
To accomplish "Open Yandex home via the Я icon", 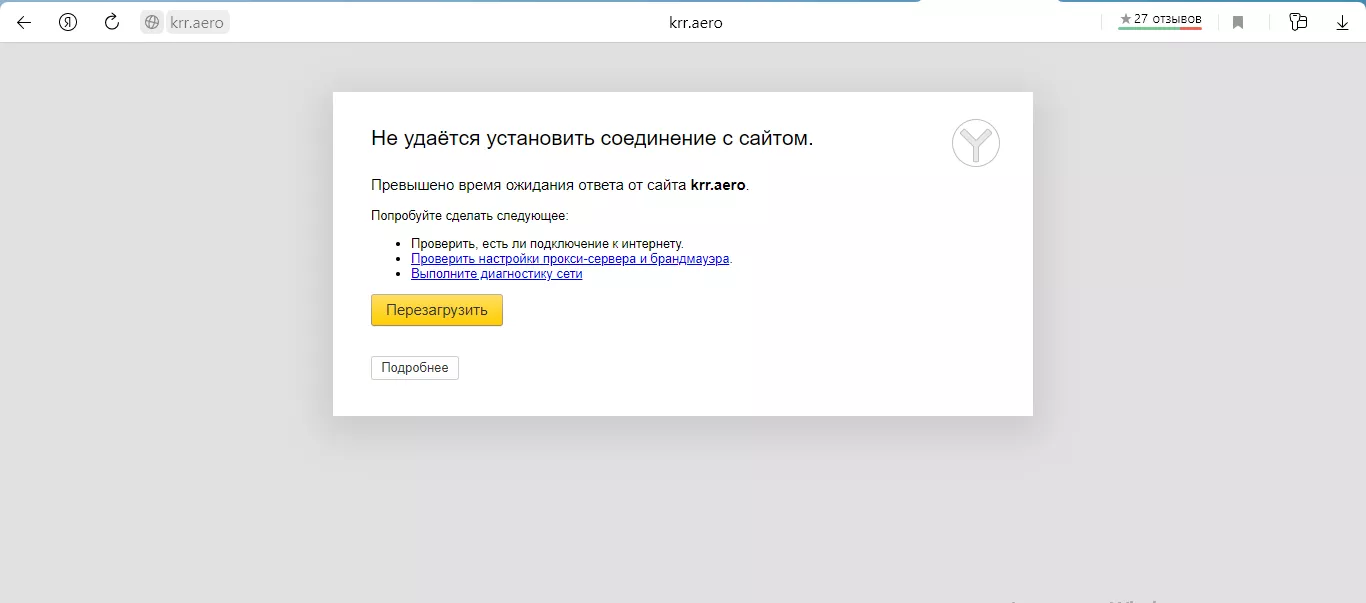I will (x=68, y=22).
